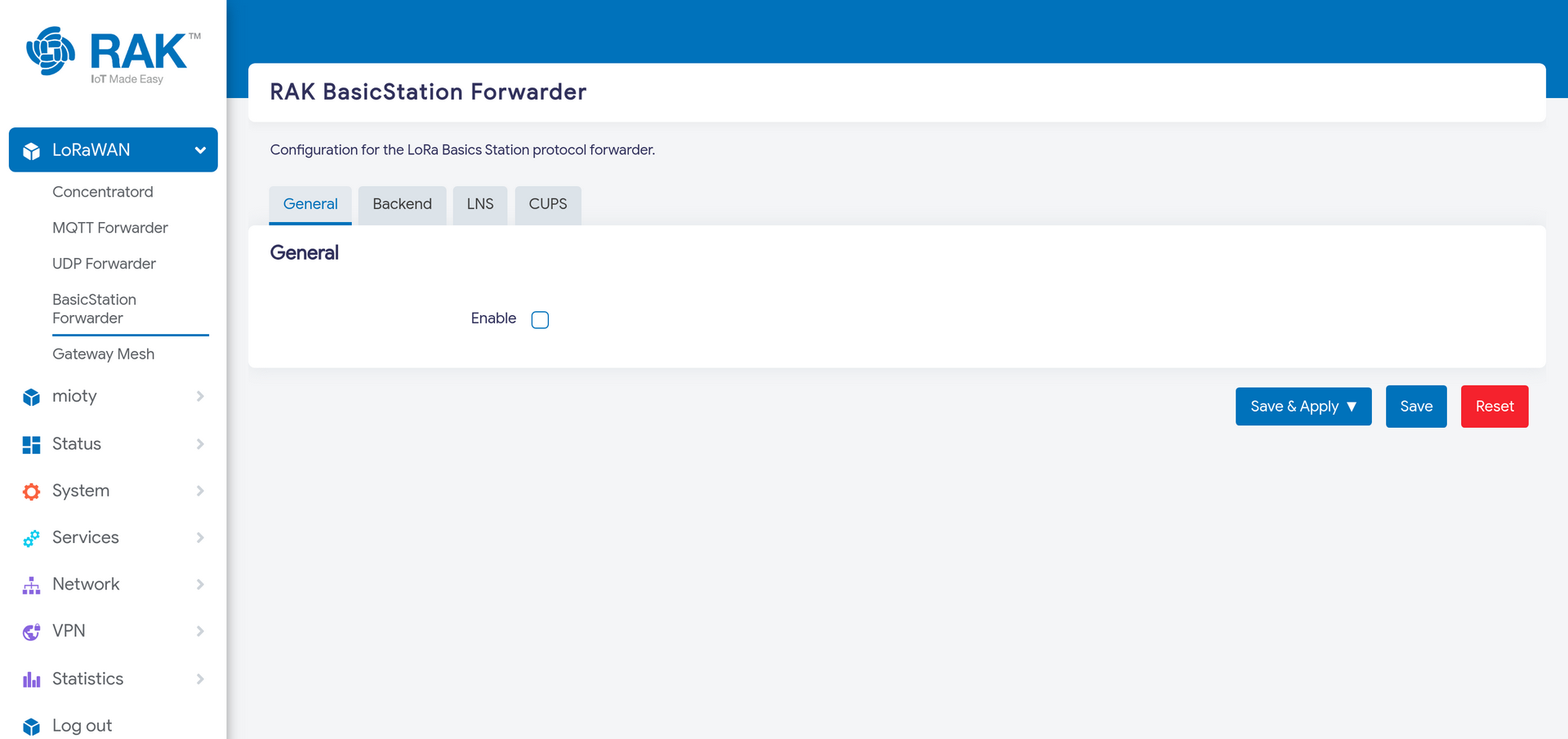The image size is (1568, 739).
Task: Collapse the LoRaWAN menu chevron
Action: point(200,150)
